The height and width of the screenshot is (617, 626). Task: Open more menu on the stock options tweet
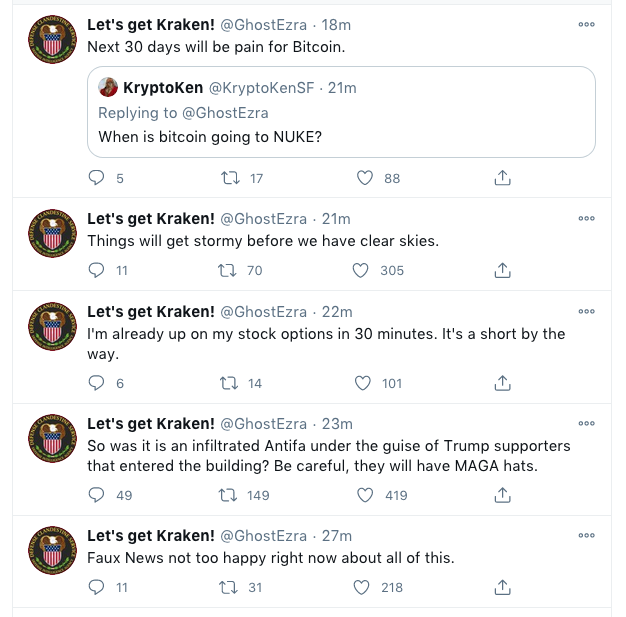point(587,311)
